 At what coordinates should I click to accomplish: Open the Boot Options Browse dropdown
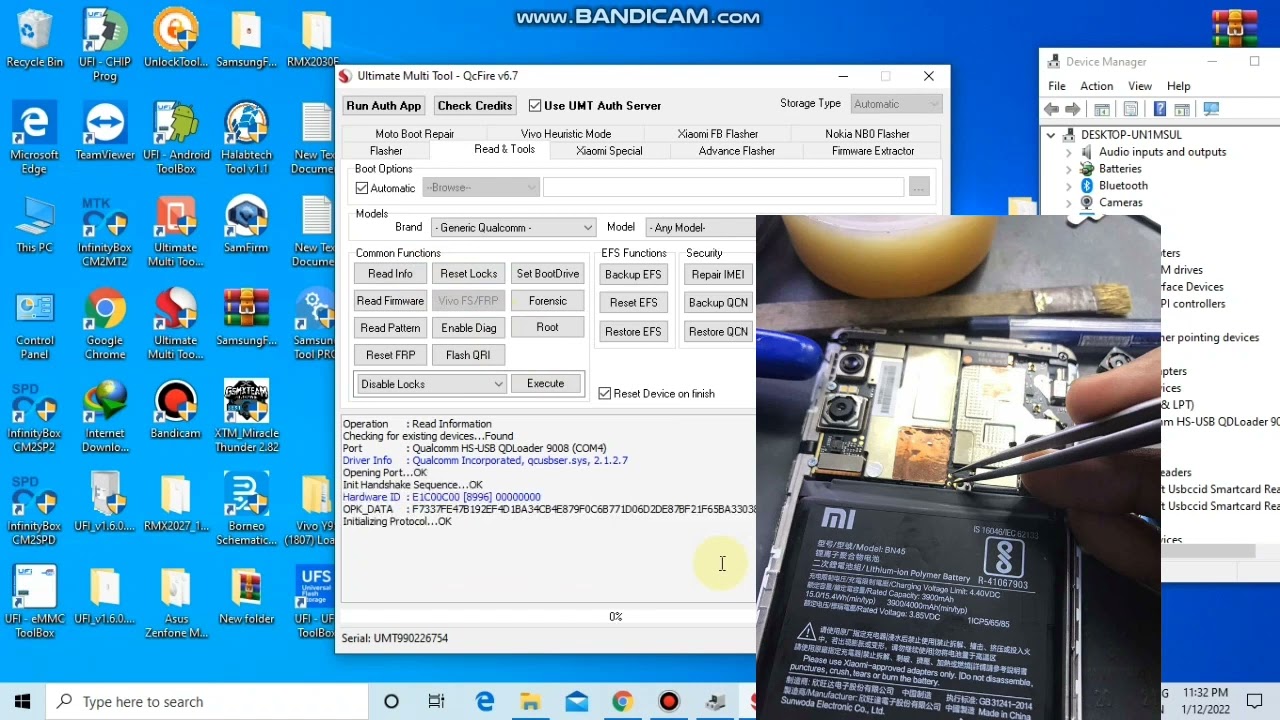click(481, 187)
